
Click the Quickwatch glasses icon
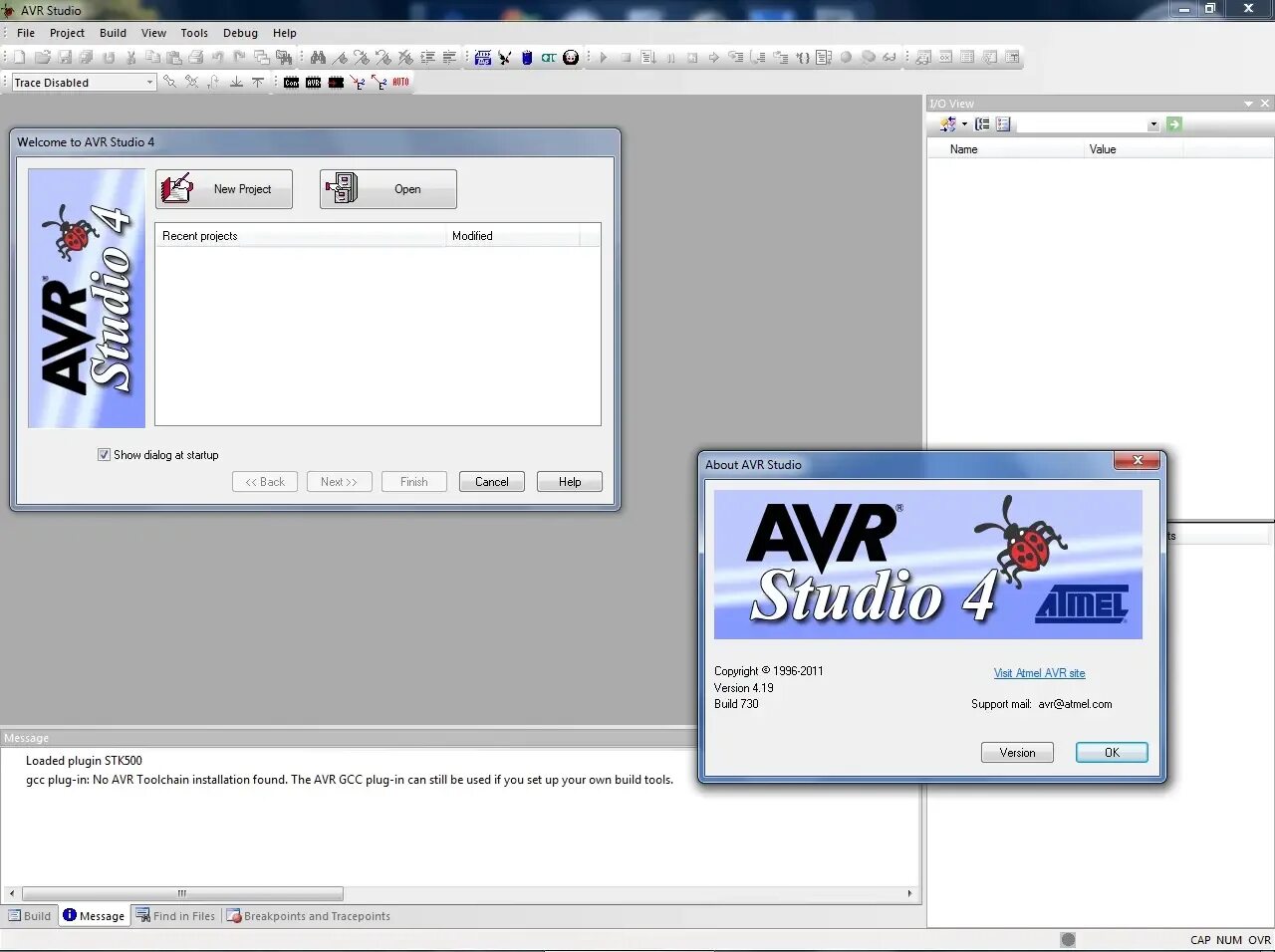click(x=890, y=58)
